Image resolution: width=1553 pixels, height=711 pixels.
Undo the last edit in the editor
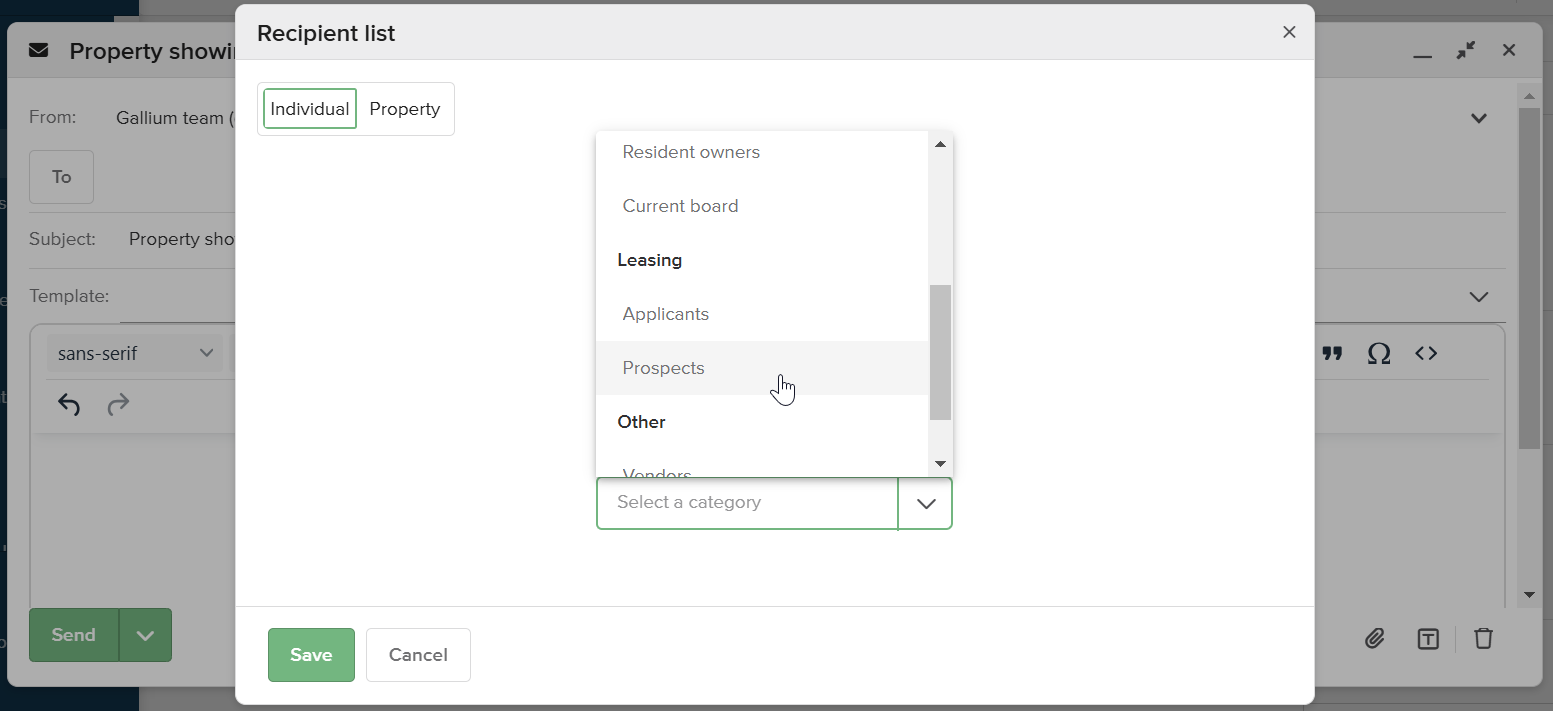click(x=69, y=404)
